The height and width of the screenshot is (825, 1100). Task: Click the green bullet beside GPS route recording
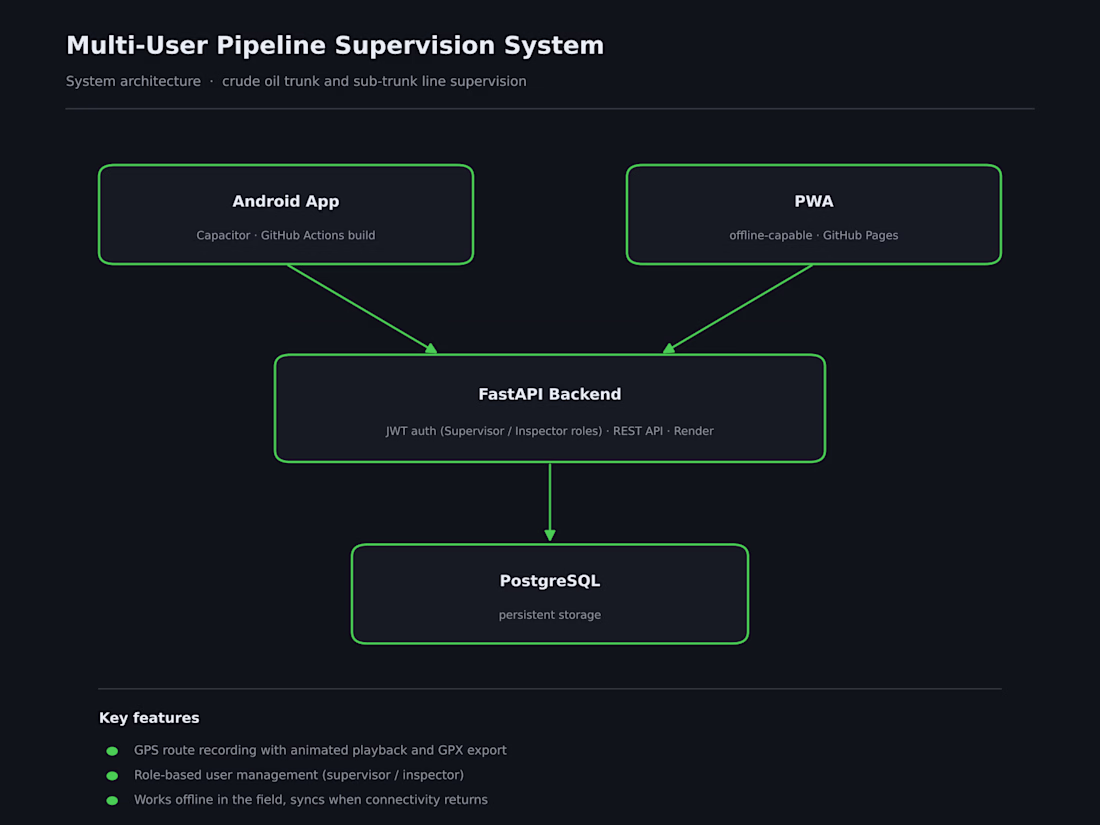(112, 751)
